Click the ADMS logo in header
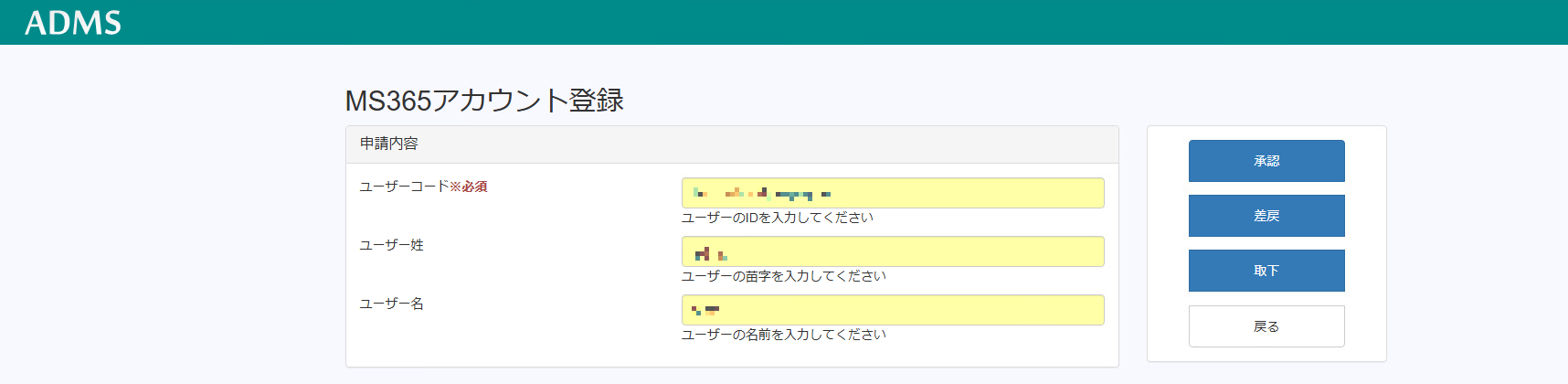The height and width of the screenshot is (384, 1568). coord(73,23)
